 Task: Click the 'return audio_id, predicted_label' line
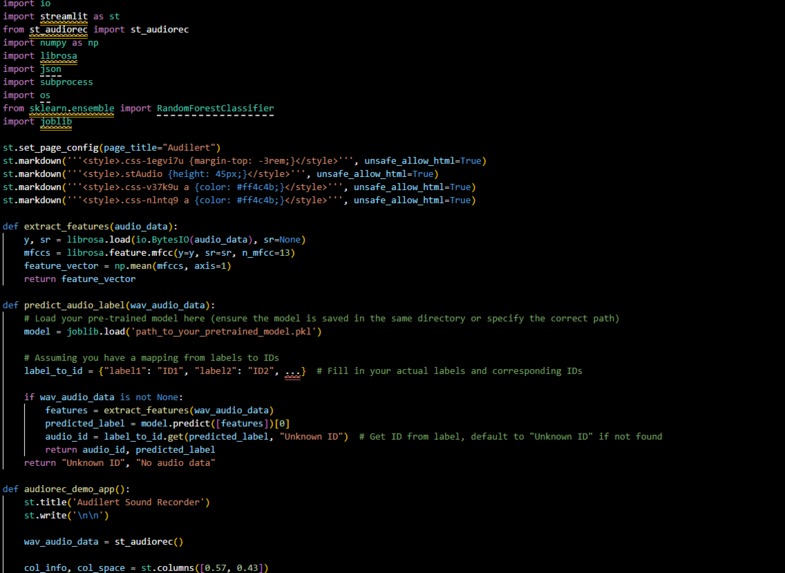(x=130, y=449)
